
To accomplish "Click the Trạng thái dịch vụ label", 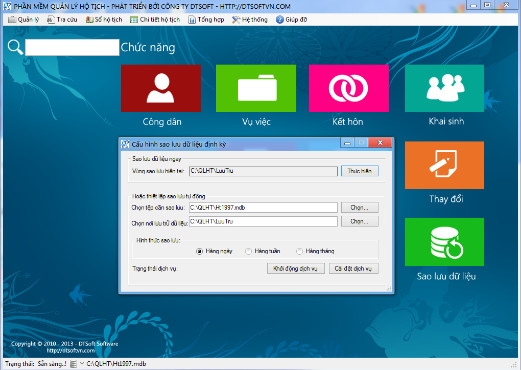I will point(154,269).
